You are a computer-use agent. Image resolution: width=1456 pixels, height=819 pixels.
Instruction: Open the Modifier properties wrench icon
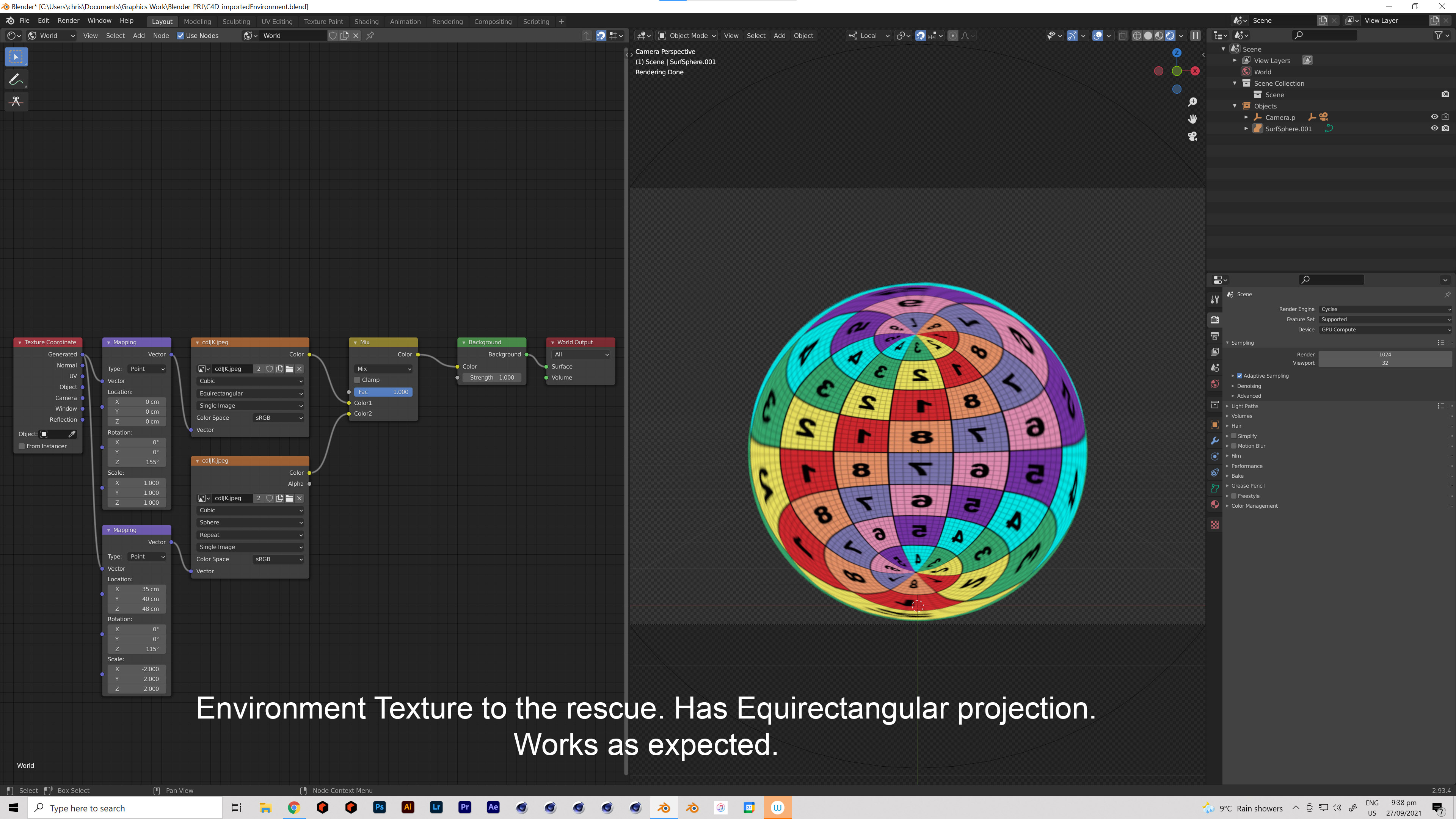1214,441
